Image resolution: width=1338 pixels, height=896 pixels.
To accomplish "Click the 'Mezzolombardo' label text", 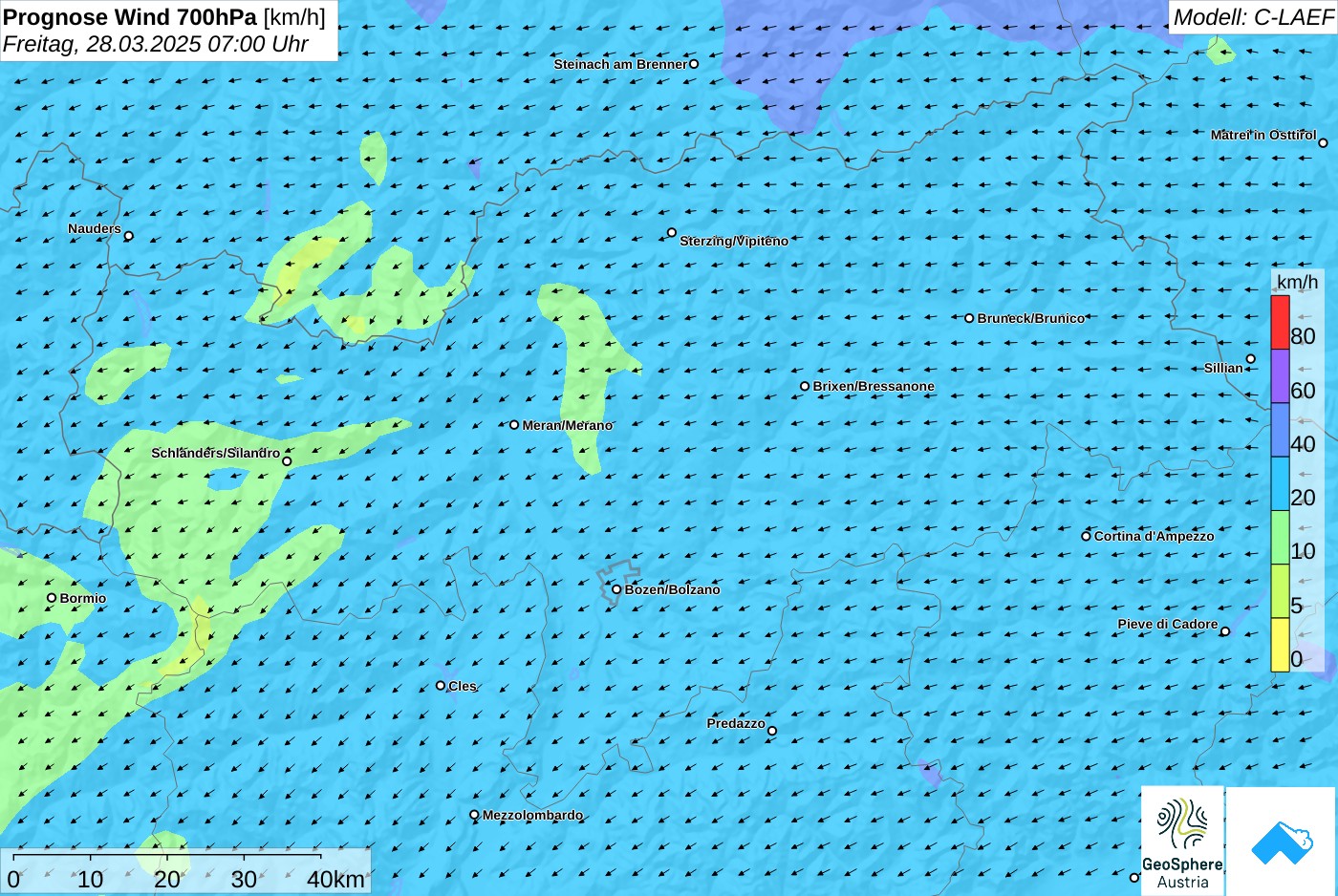I will (532, 815).
